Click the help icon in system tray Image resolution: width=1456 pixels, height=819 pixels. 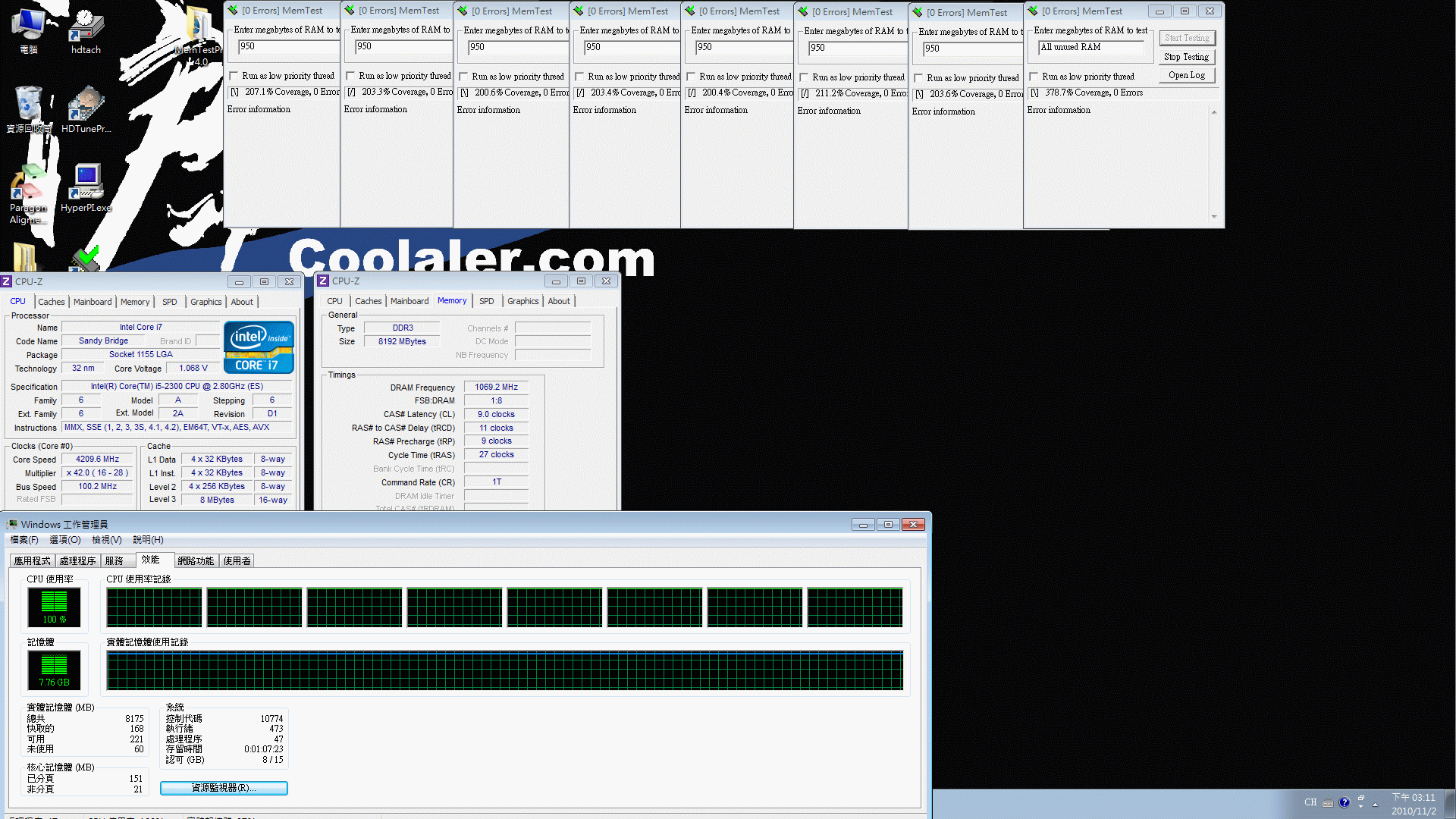pyautogui.click(x=1344, y=802)
